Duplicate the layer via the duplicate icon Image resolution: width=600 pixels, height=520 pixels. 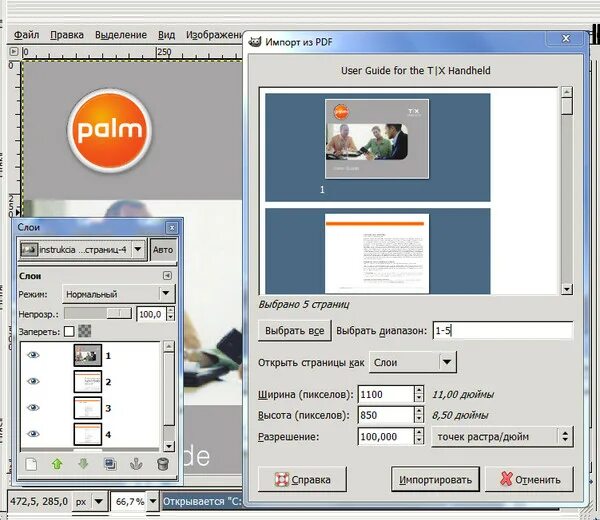point(110,464)
